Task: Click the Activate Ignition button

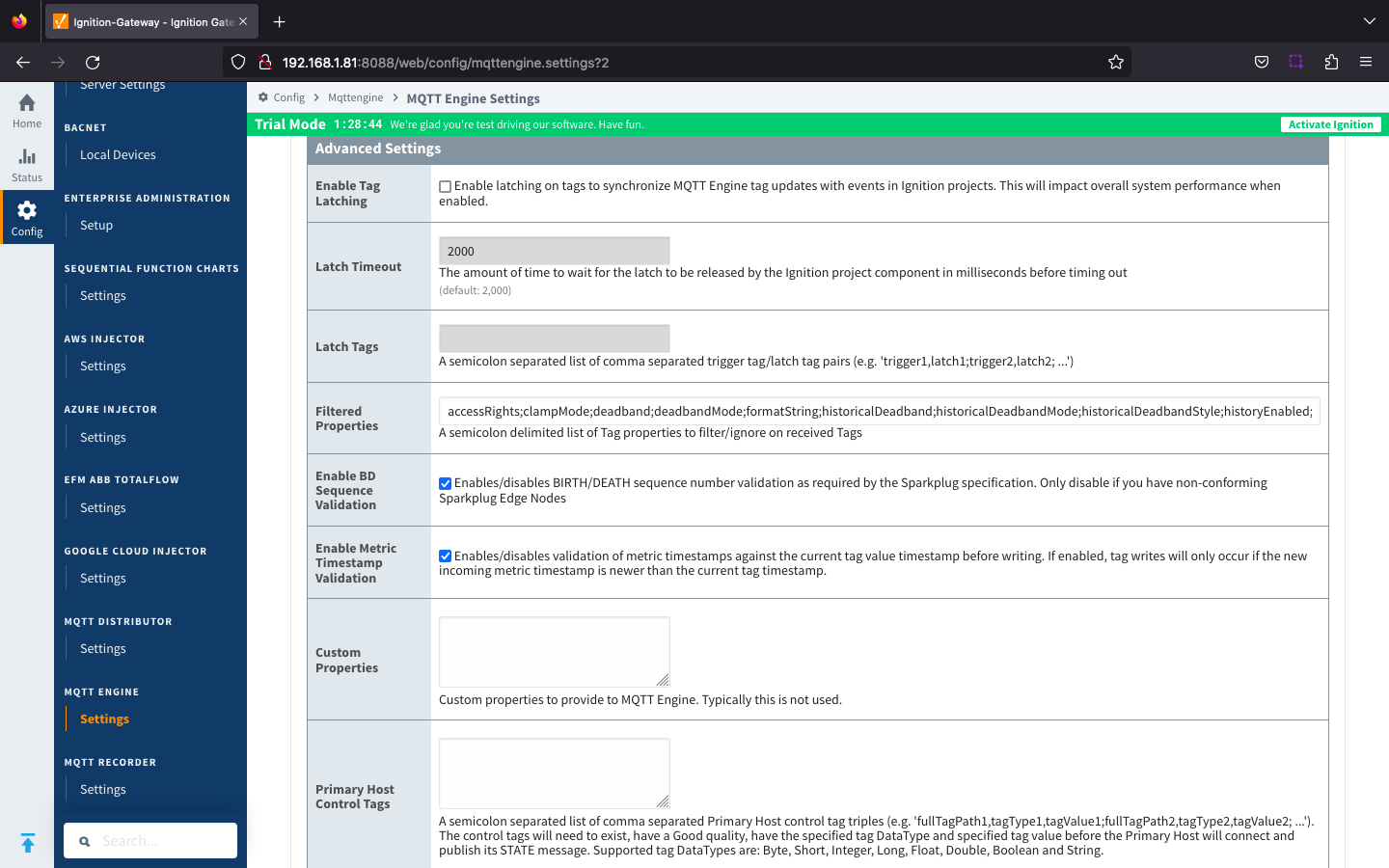Action: [1330, 124]
